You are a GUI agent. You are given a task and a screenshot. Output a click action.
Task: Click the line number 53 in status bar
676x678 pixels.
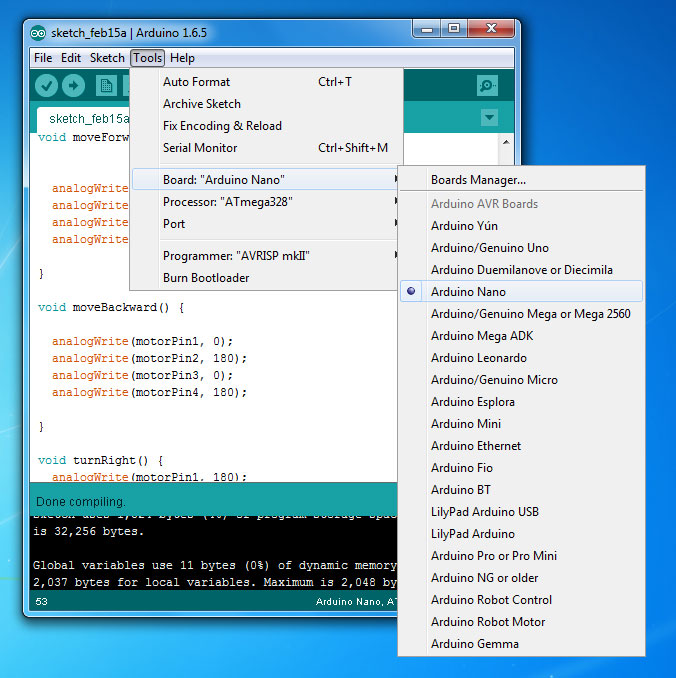coord(42,601)
